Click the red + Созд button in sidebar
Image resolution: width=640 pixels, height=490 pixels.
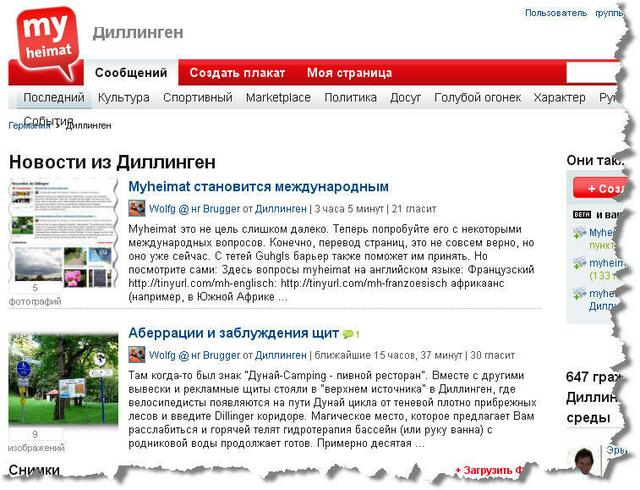[598, 188]
